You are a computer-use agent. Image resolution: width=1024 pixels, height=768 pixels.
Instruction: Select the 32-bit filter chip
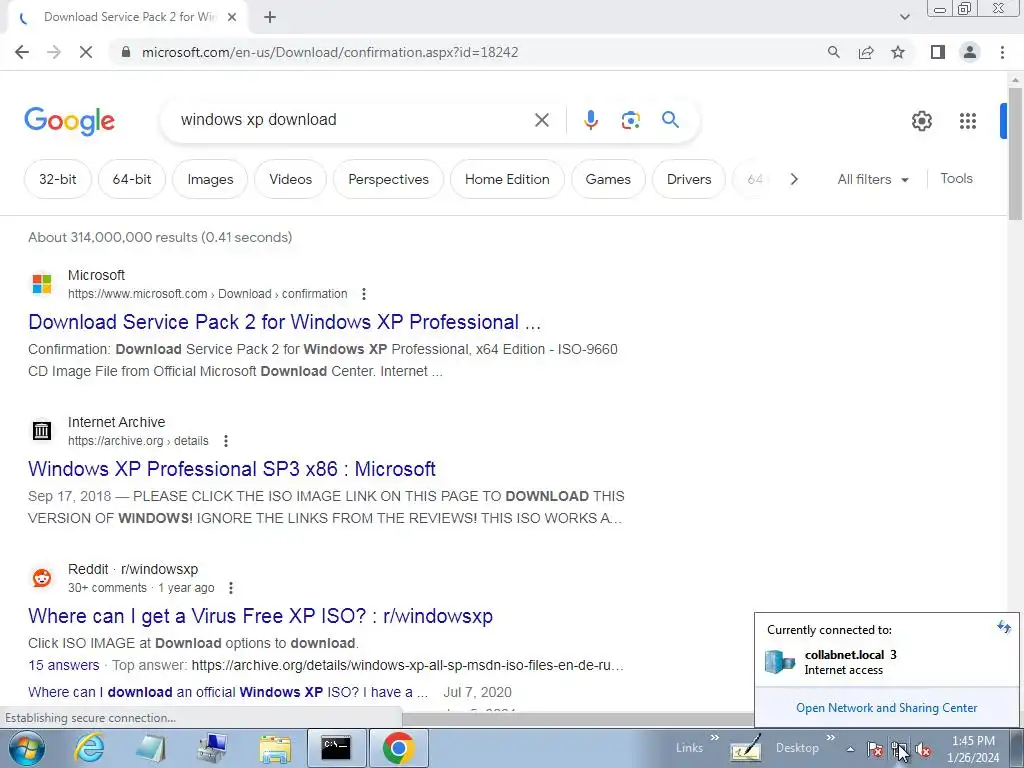pyautogui.click(x=57, y=179)
